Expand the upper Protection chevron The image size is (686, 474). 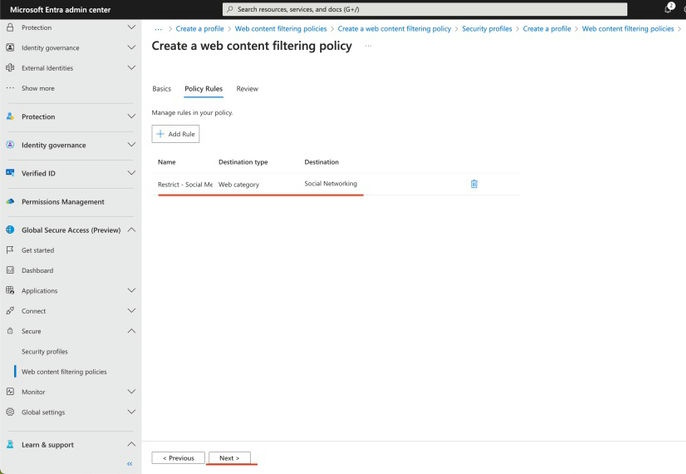131,27
